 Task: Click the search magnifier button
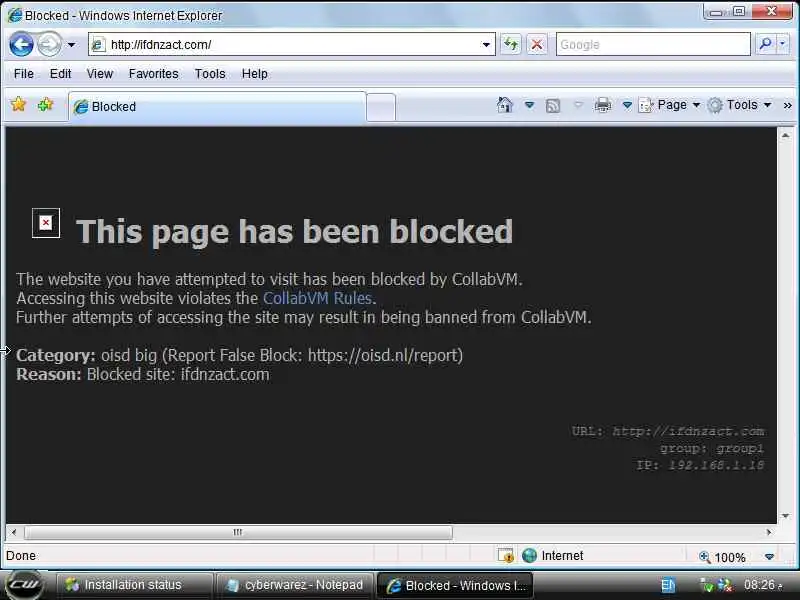coord(765,44)
